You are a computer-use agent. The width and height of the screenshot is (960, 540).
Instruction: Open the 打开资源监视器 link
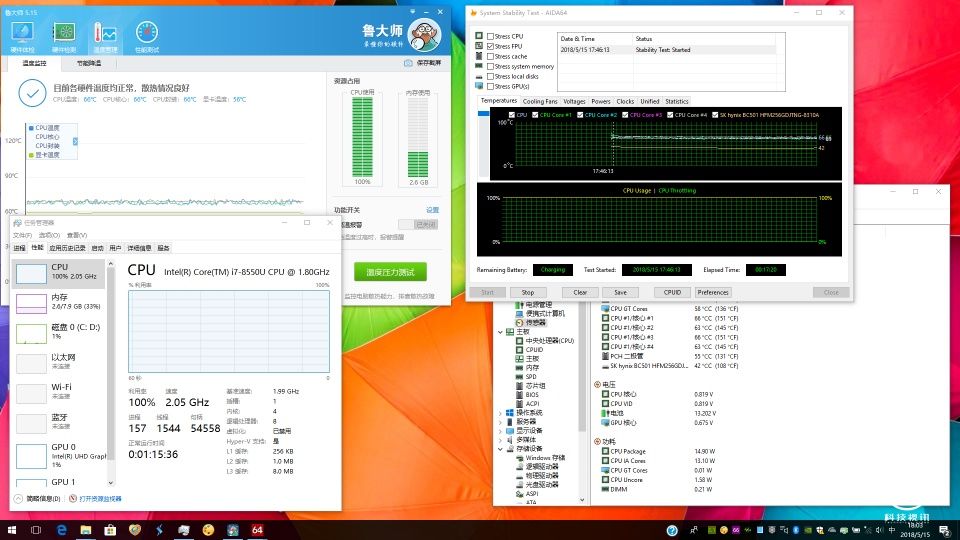pos(100,499)
